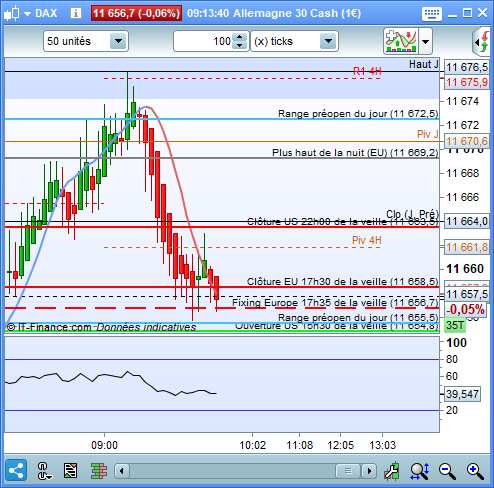Click the 35T tick countdown label
Viewport: 494px width, 488px height.
tap(455, 325)
